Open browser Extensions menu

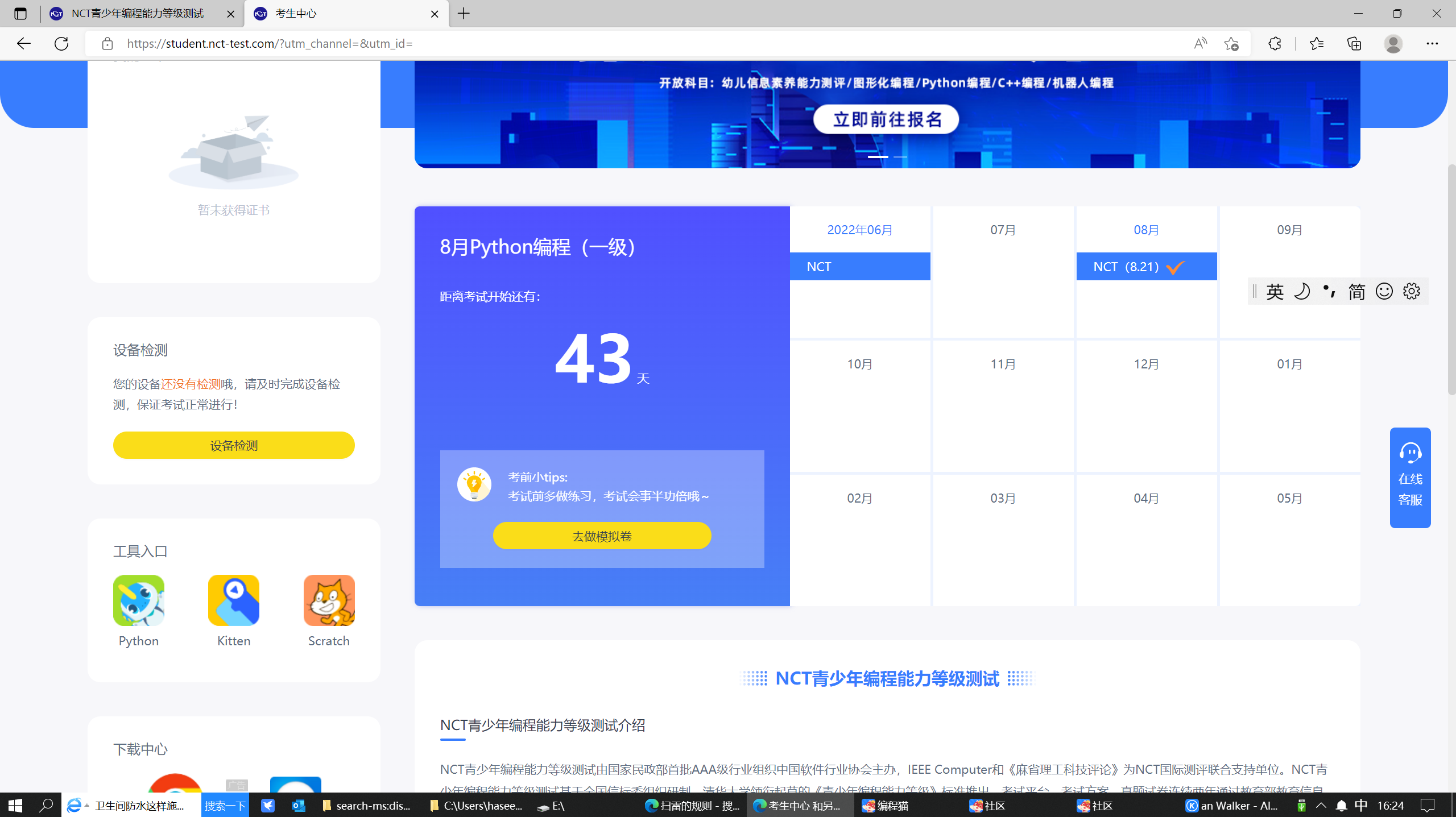pyautogui.click(x=1275, y=43)
